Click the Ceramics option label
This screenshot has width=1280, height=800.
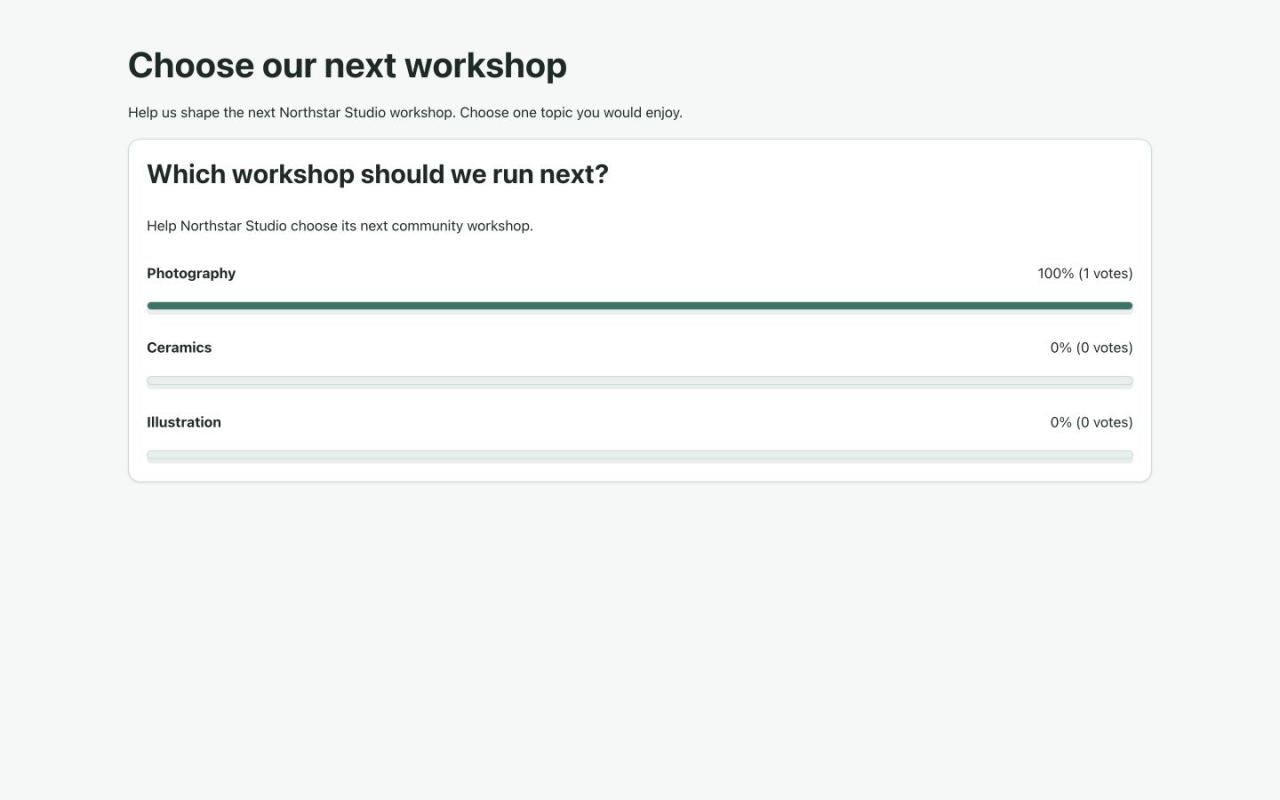[179, 348]
